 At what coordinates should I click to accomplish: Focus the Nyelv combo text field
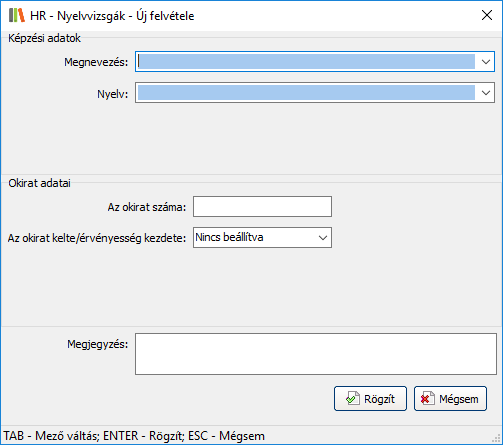[x=306, y=93]
